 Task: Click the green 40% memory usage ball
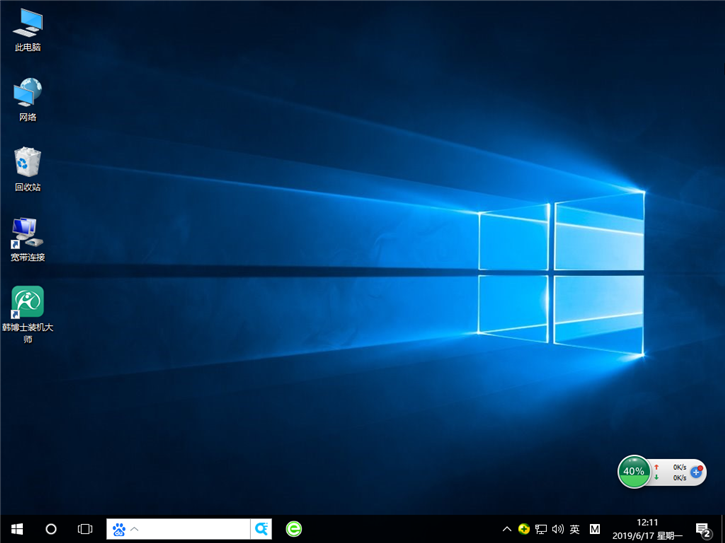coord(633,471)
